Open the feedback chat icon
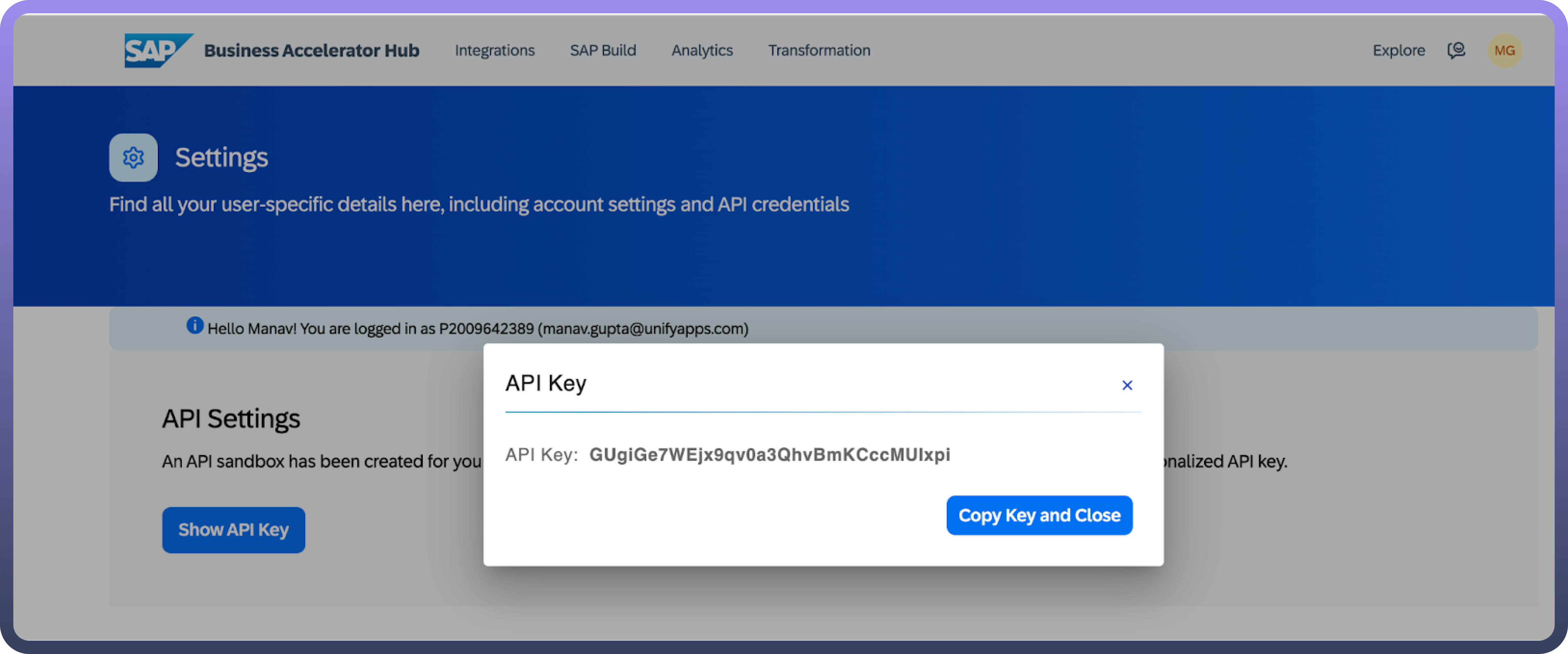 1456,50
